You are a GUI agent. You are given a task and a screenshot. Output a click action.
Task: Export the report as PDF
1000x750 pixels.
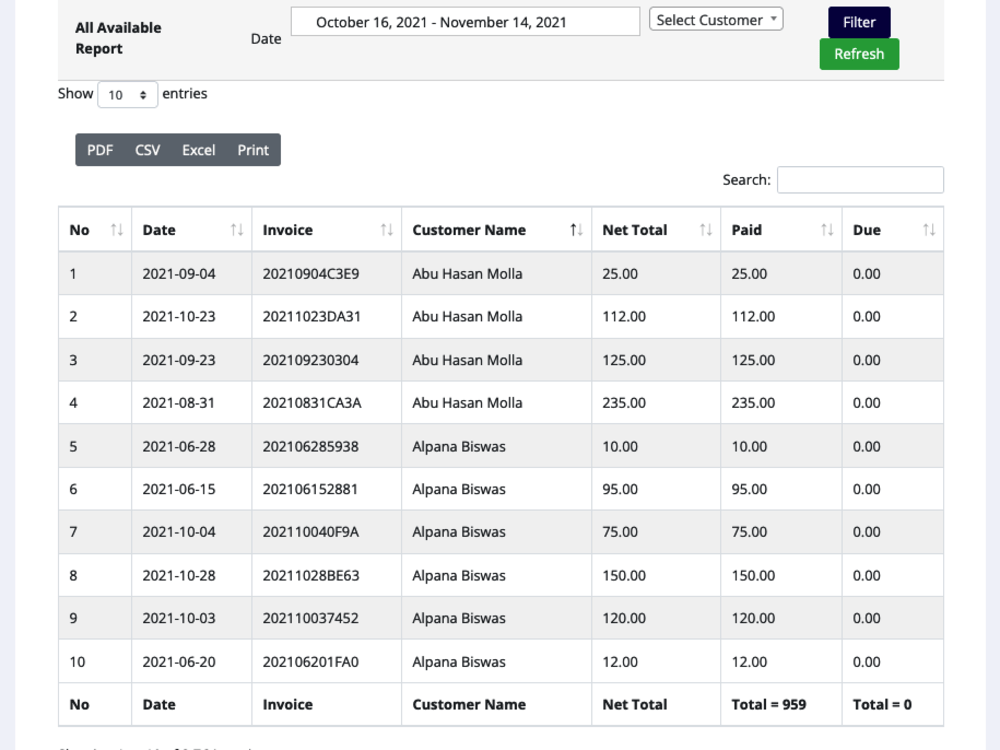point(100,150)
